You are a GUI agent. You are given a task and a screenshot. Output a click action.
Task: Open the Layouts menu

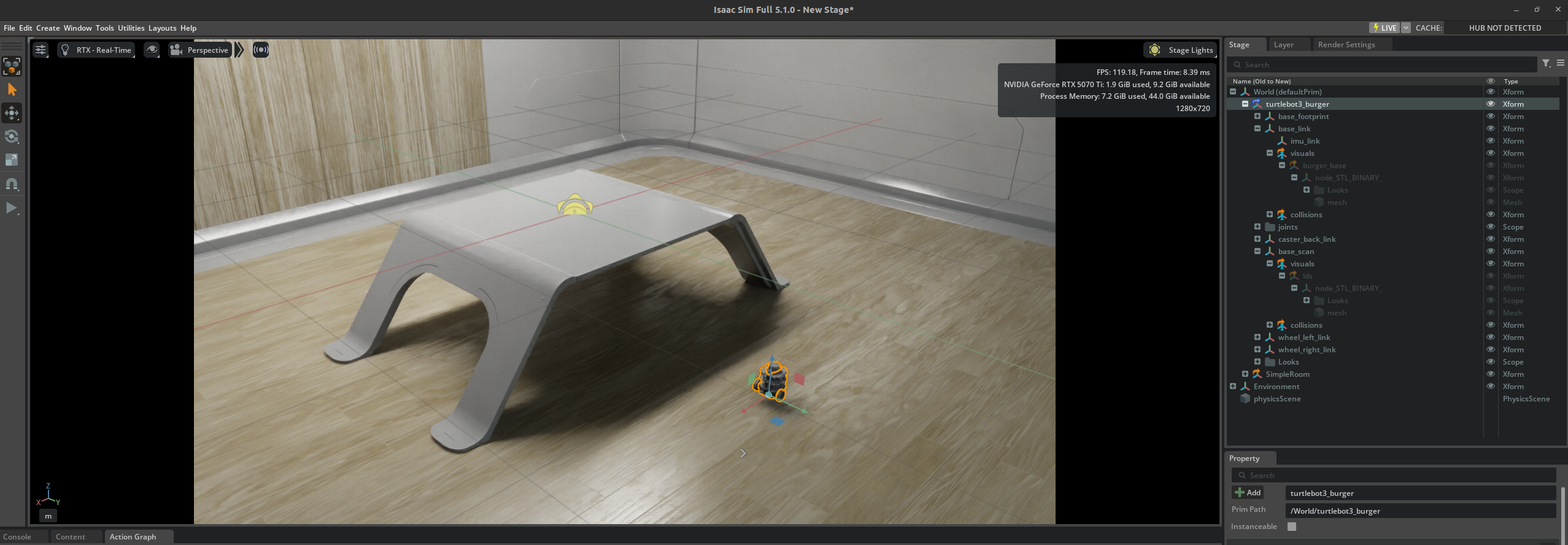[162, 28]
